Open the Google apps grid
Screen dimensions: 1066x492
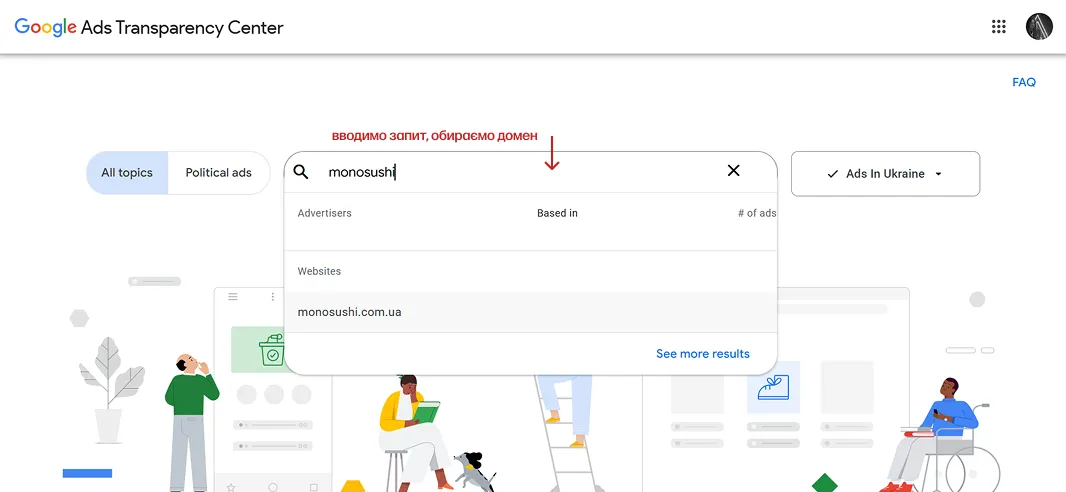pos(998,27)
